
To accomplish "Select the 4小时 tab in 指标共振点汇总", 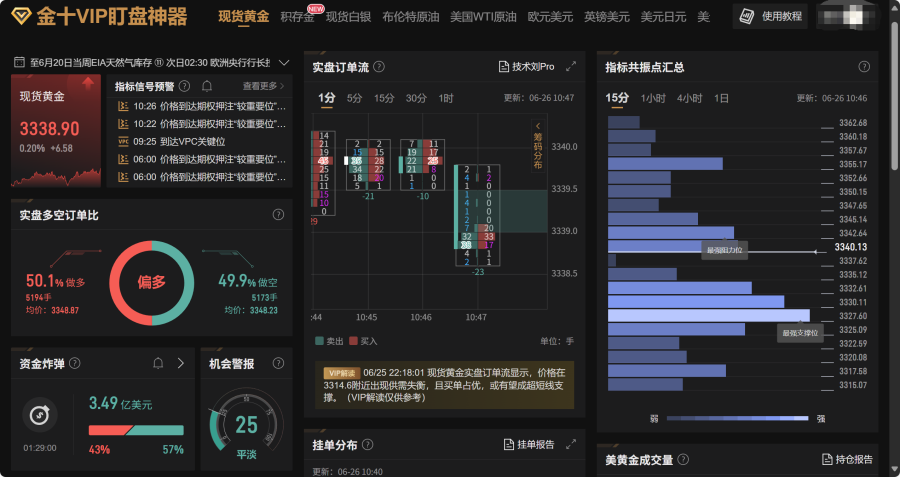I will point(689,98).
